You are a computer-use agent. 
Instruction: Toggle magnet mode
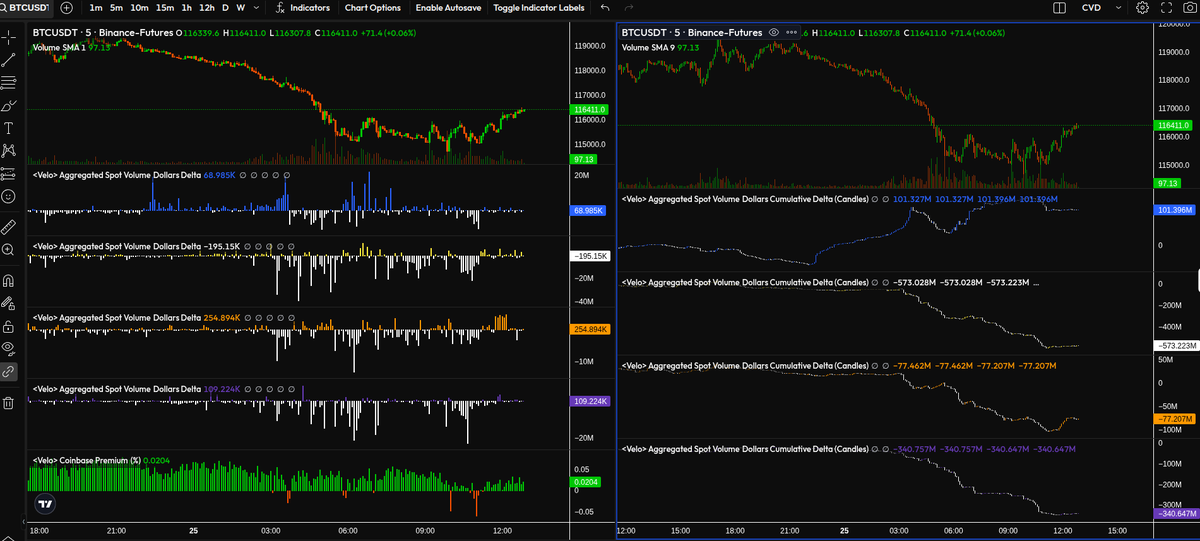pyautogui.click(x=9, y=280)
